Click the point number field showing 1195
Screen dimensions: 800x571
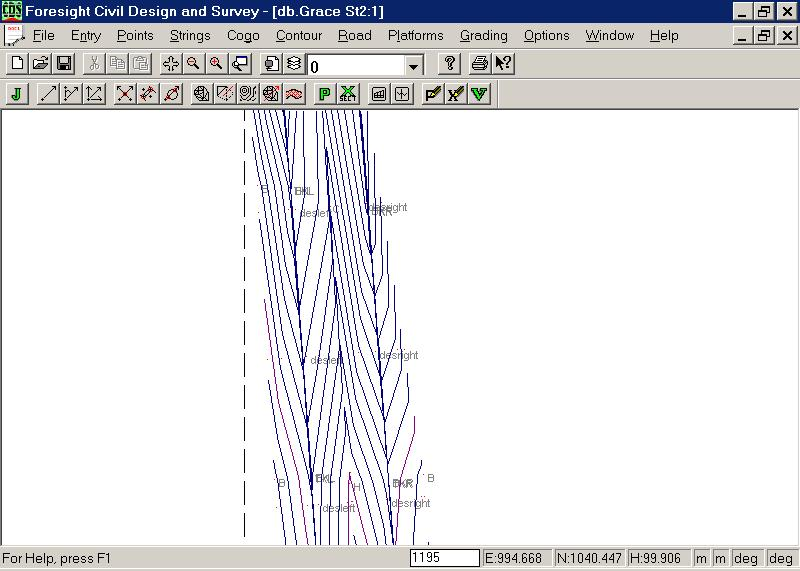point(444,558)
